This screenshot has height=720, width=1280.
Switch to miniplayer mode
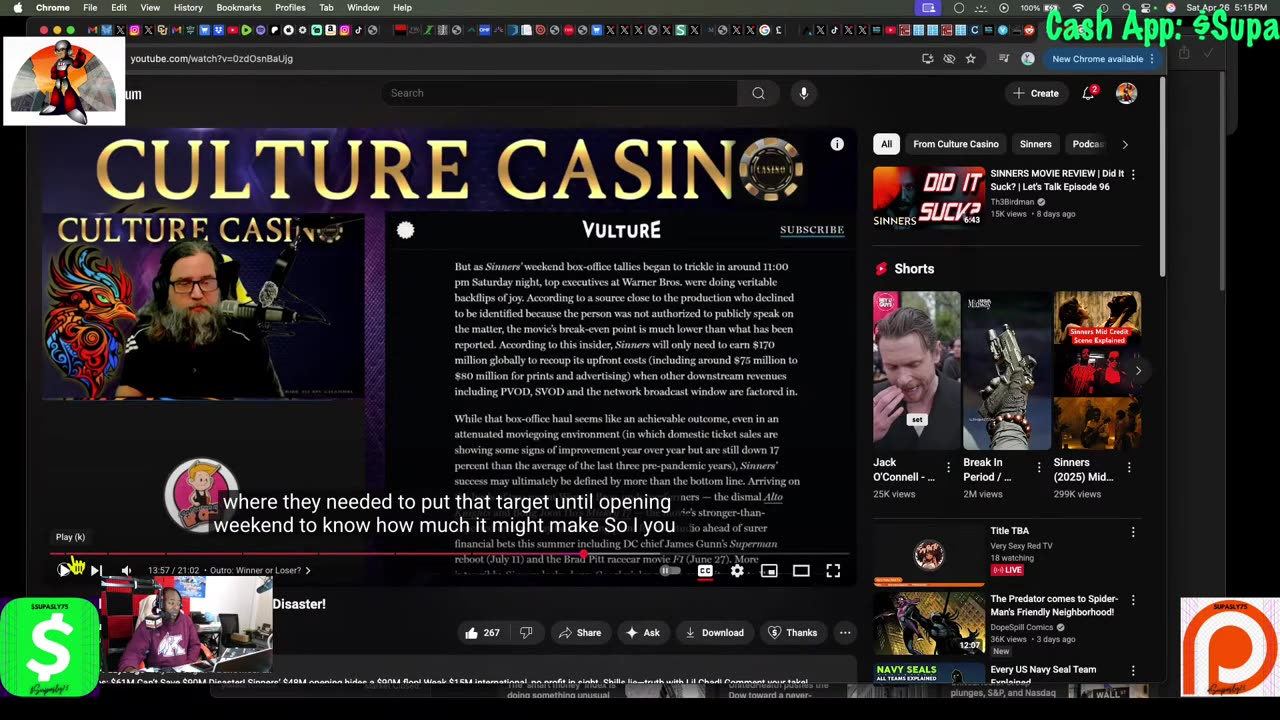click(x=769, y=571)
